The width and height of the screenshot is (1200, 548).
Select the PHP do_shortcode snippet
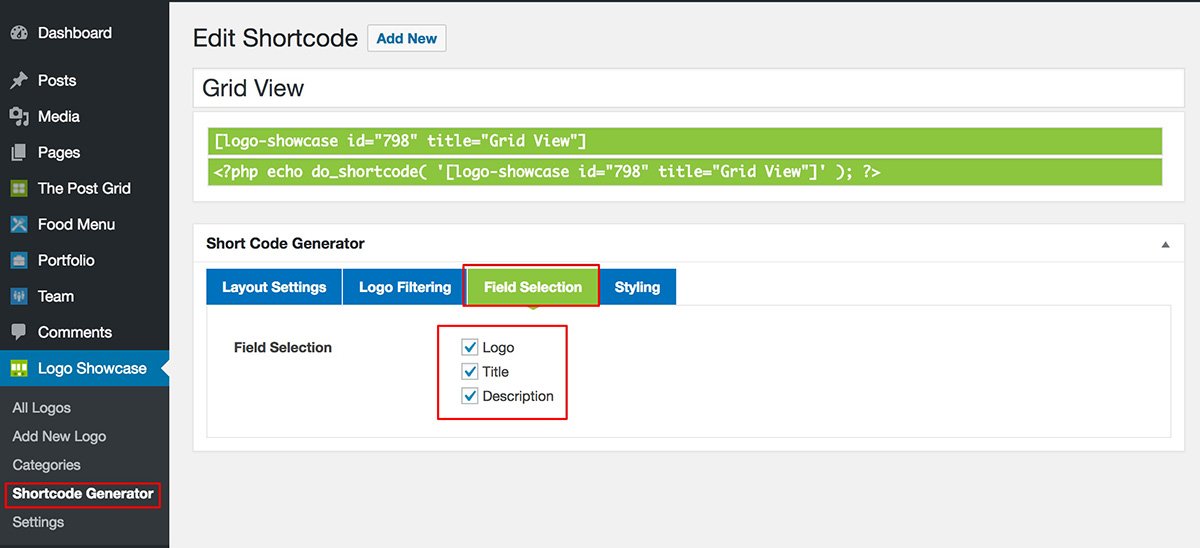pyautogui.click(x=547, y=171)
